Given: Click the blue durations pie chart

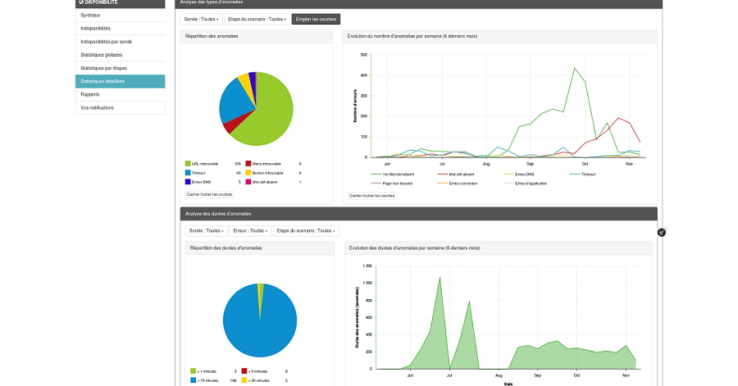Looking at the screenshot, I should click(260, 321).
